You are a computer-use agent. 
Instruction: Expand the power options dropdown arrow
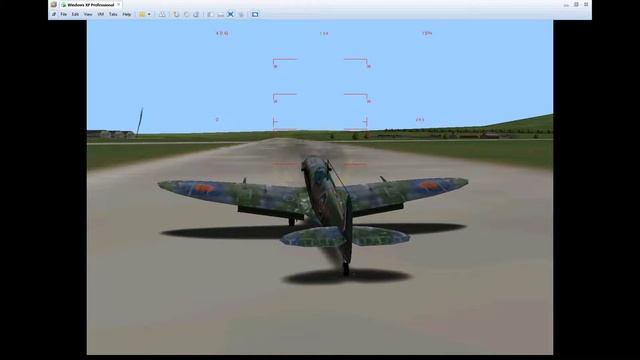(149, 14)
